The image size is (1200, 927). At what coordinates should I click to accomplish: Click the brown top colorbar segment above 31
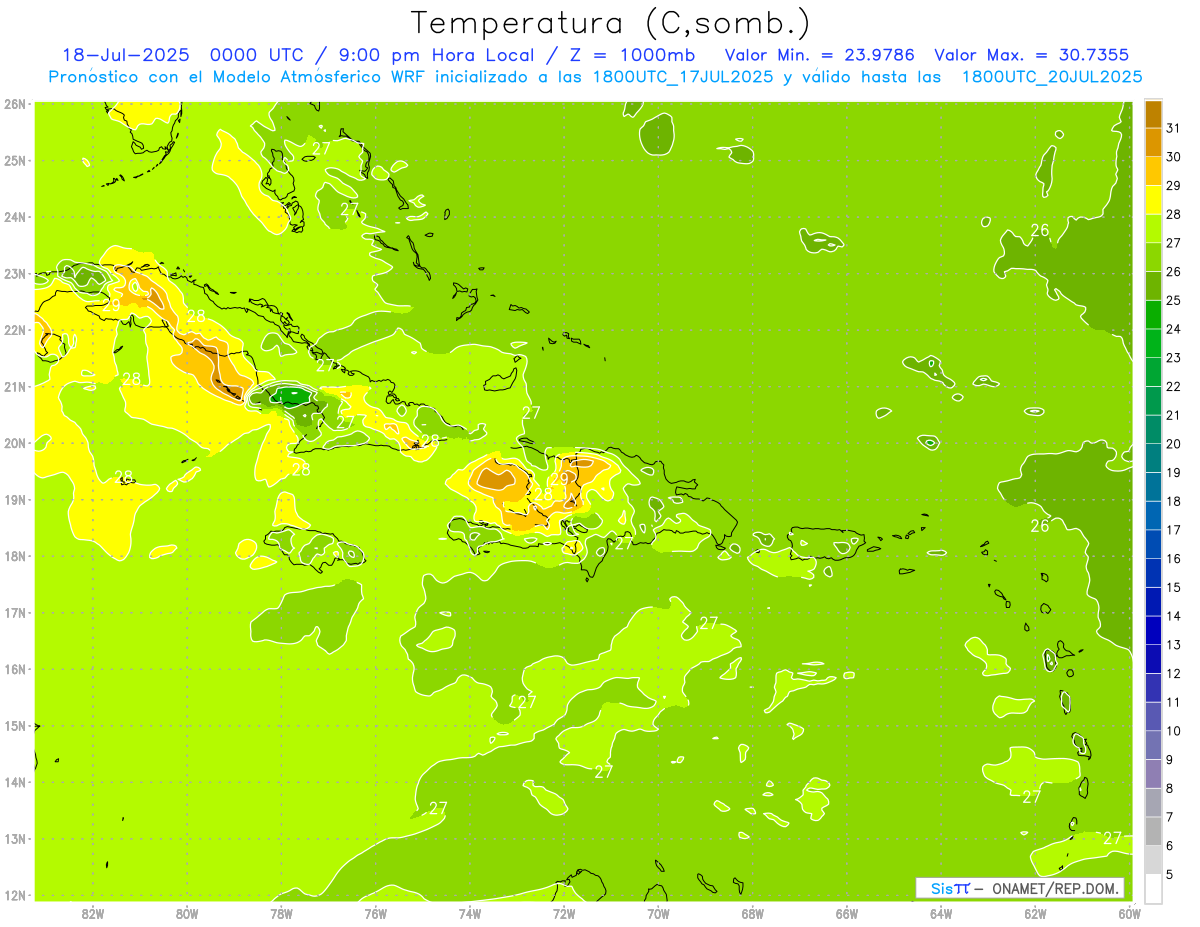(x=1153, y=114)
